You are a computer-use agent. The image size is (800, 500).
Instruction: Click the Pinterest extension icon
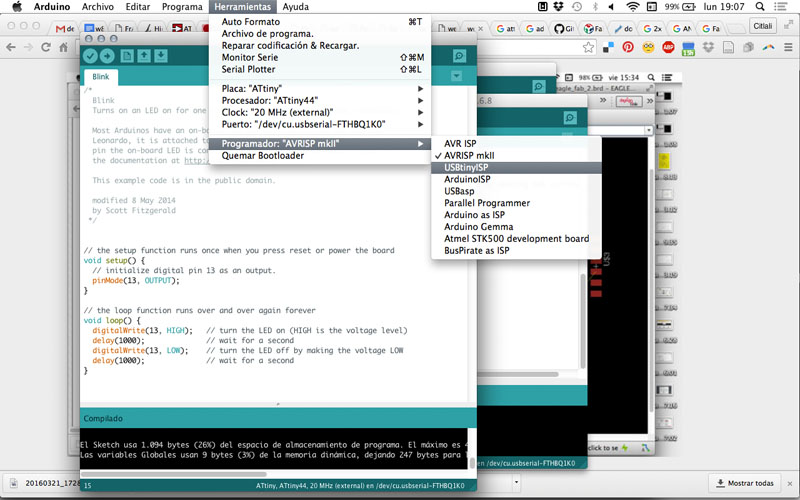click(628, 47)
